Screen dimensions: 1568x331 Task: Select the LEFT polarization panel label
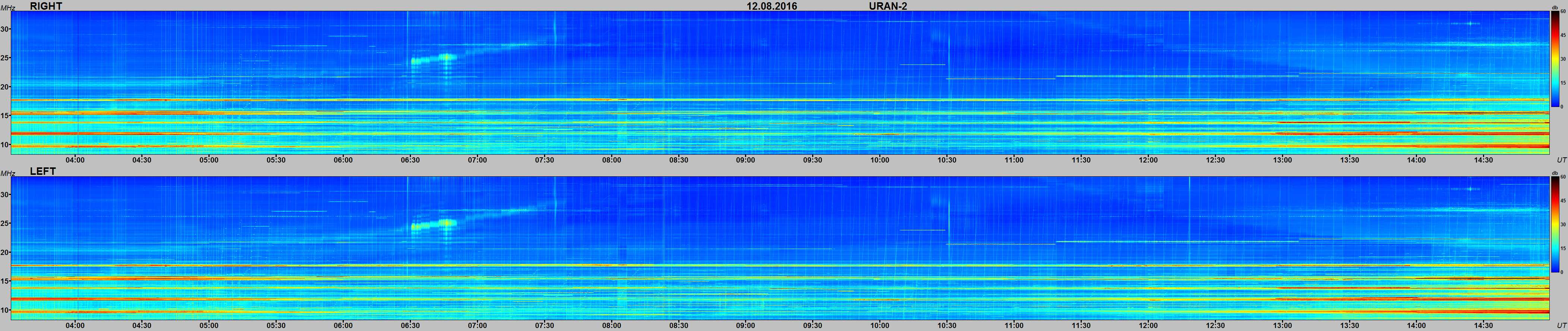(43, 171)
